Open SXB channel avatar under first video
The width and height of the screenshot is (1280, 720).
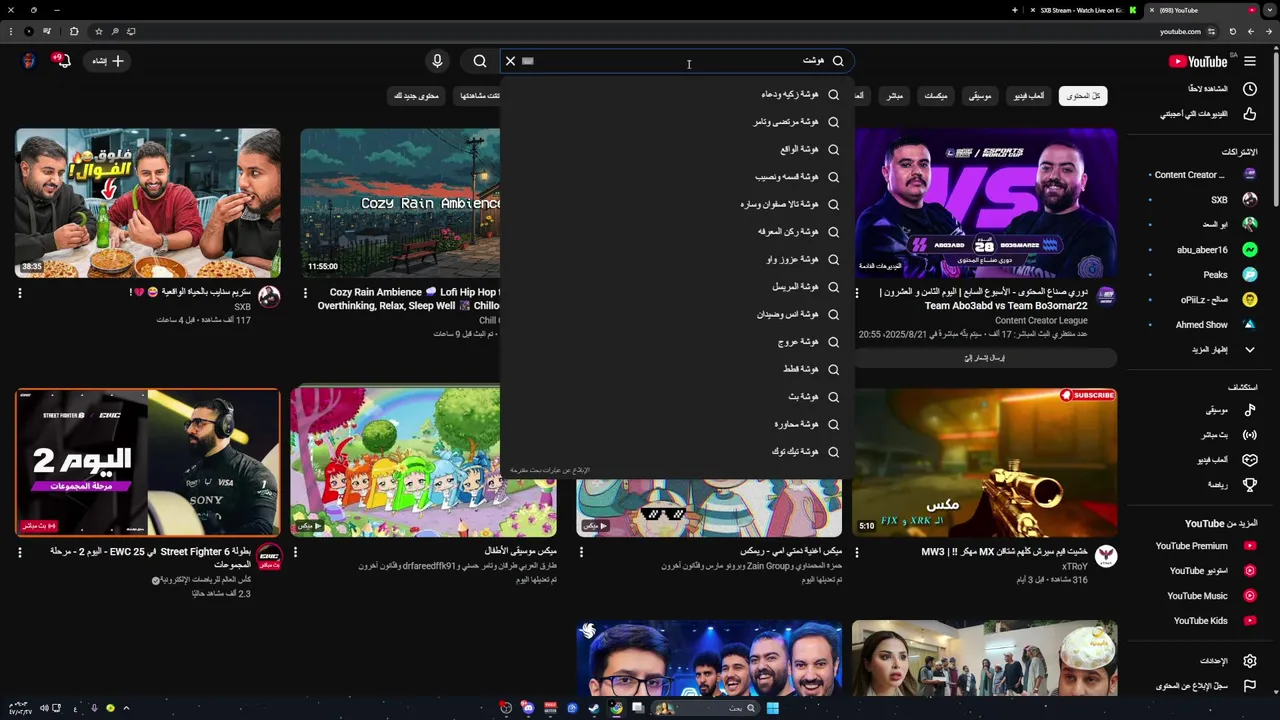point(269,297)
